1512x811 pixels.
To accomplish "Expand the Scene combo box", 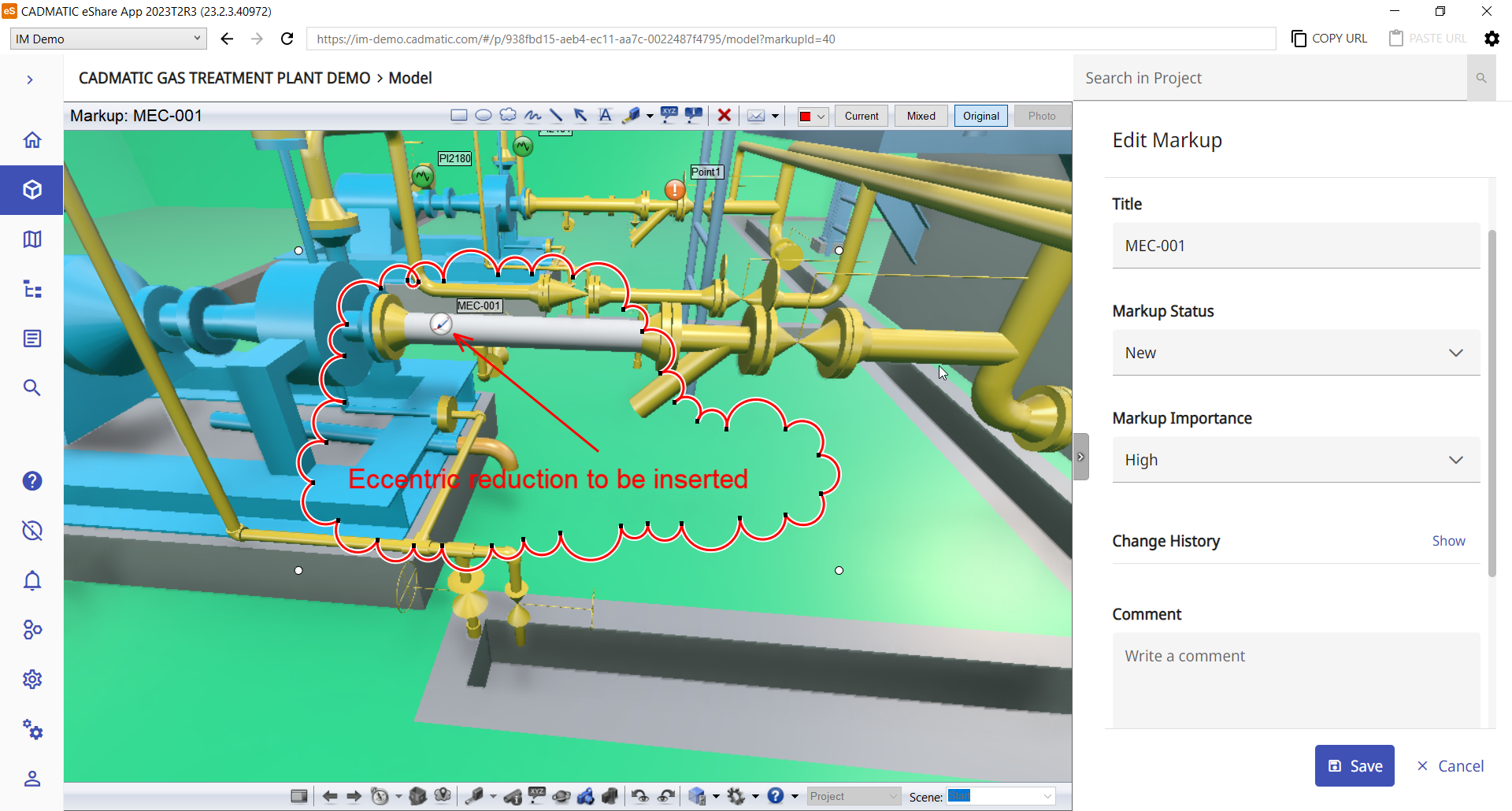I will 1047,796.
